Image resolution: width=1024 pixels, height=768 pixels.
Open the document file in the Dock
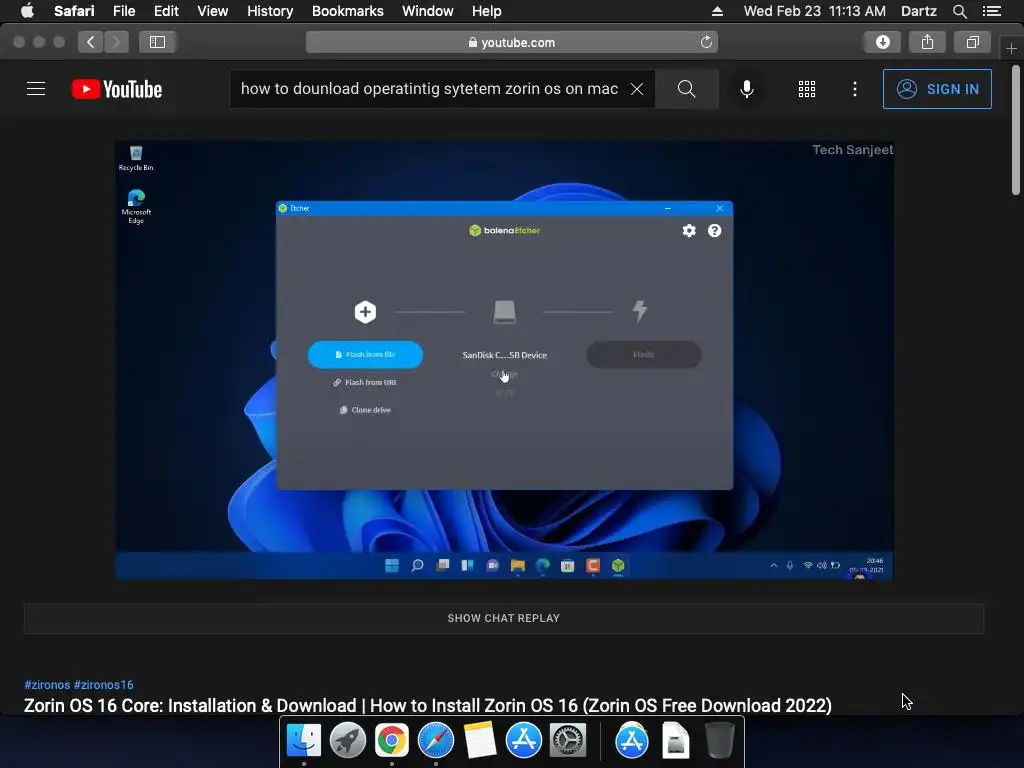pos(675,741)
